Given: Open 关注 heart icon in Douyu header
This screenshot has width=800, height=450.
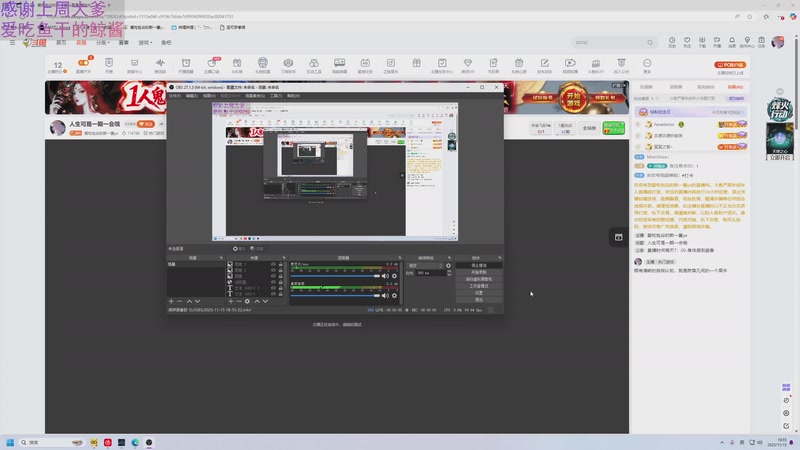Looking at the screenshot, I should (687, 42).
